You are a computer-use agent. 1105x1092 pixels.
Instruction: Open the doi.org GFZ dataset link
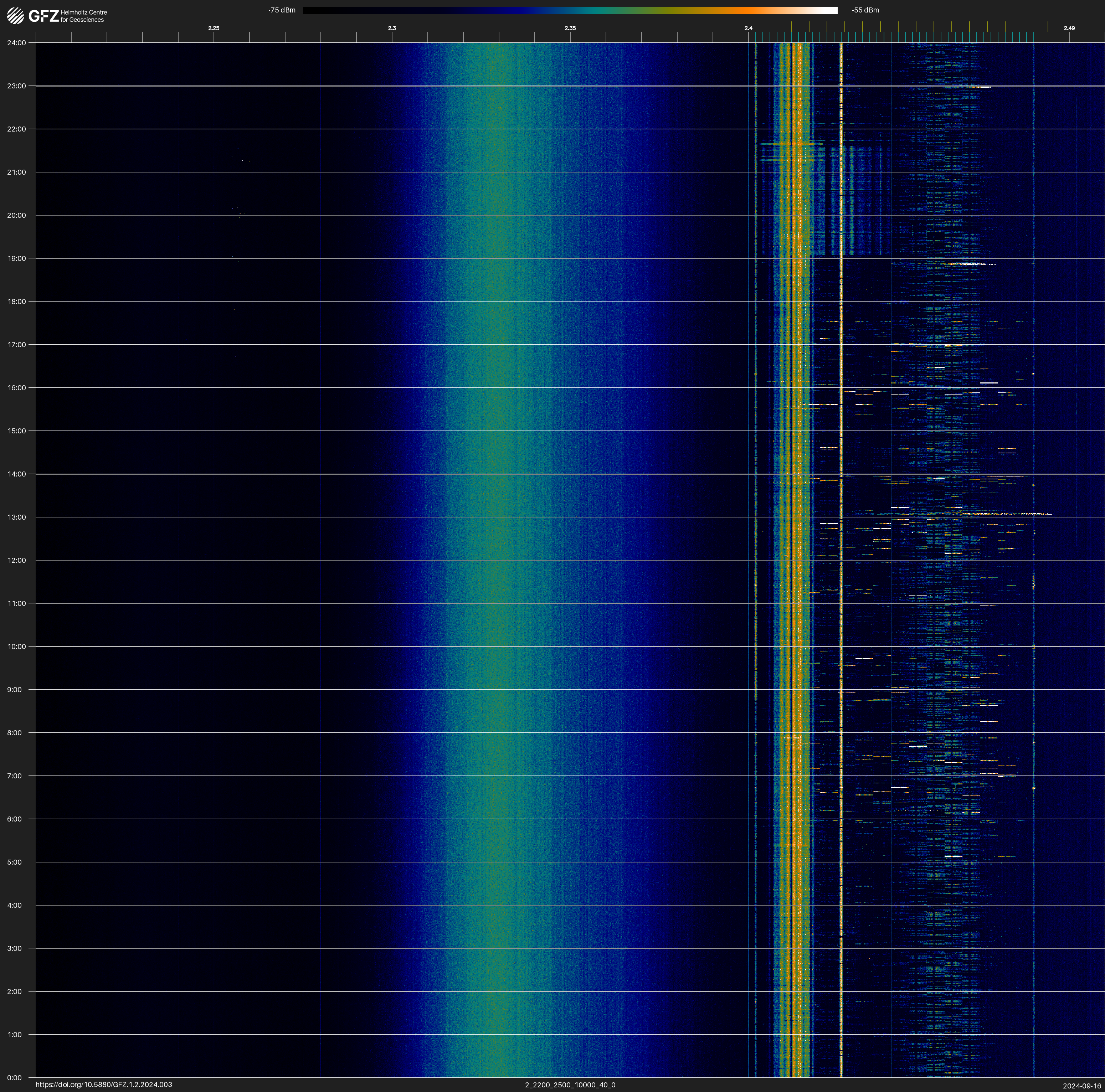[103, 1085]
